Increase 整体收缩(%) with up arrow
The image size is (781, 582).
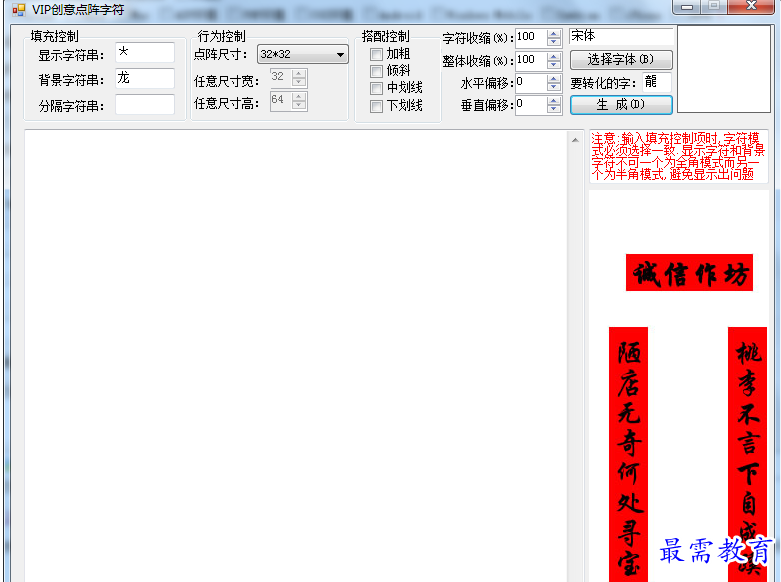[x=554, y=57]
